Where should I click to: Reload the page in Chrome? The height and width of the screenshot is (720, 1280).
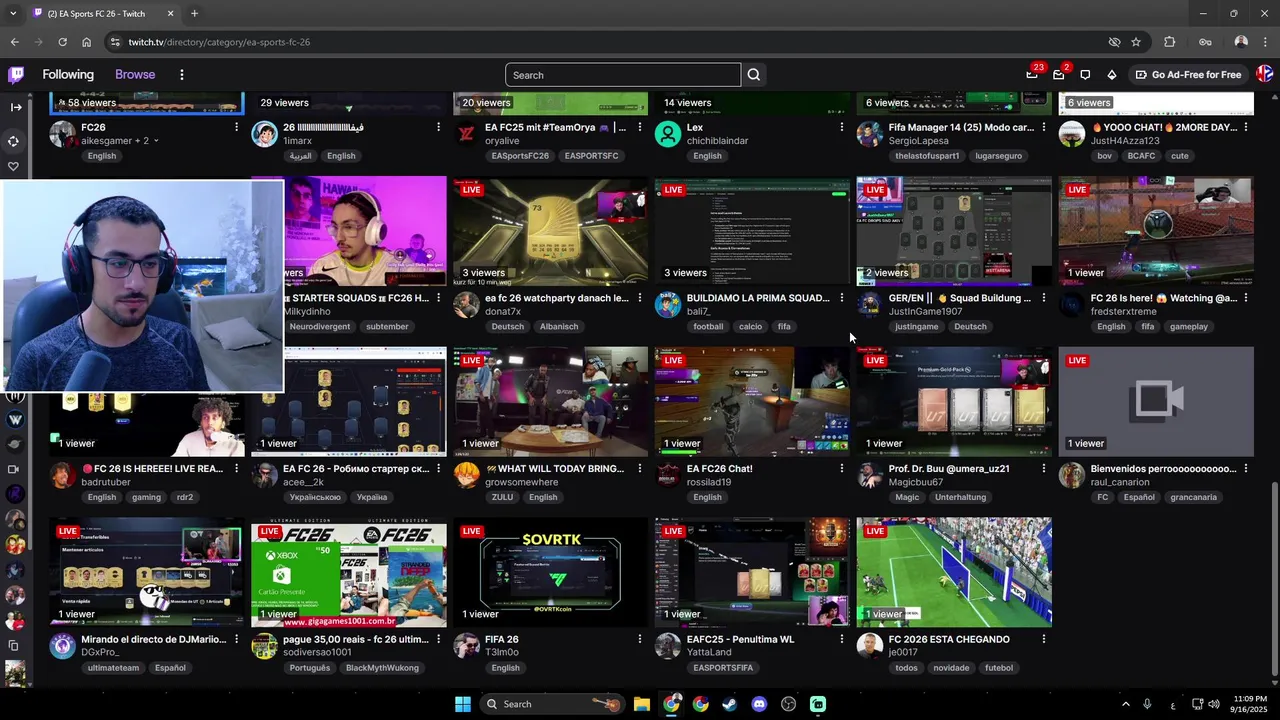[x=62, y=42]
